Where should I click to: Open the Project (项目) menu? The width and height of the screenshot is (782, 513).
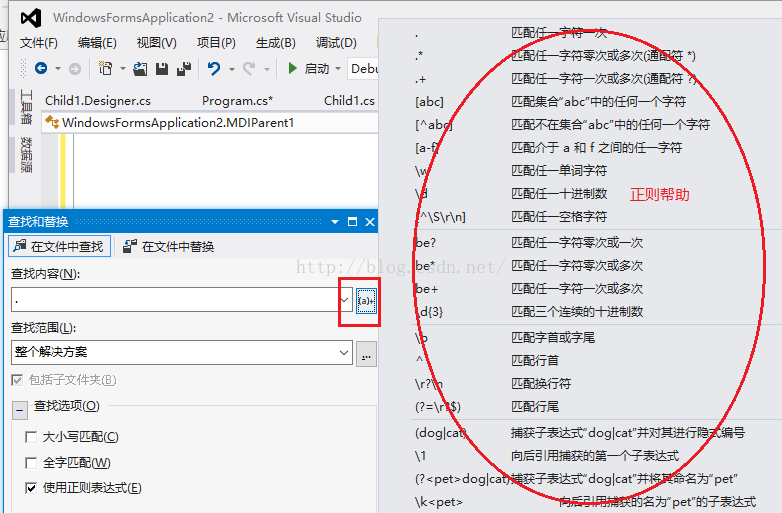tap(216, 43)
